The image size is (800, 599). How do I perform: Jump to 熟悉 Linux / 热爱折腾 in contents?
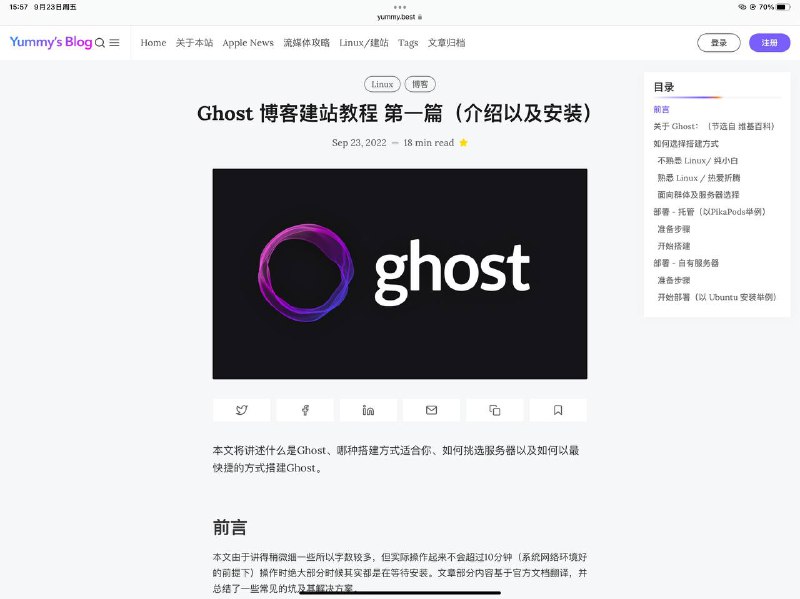pyautogui.click(x=698, y=178)
